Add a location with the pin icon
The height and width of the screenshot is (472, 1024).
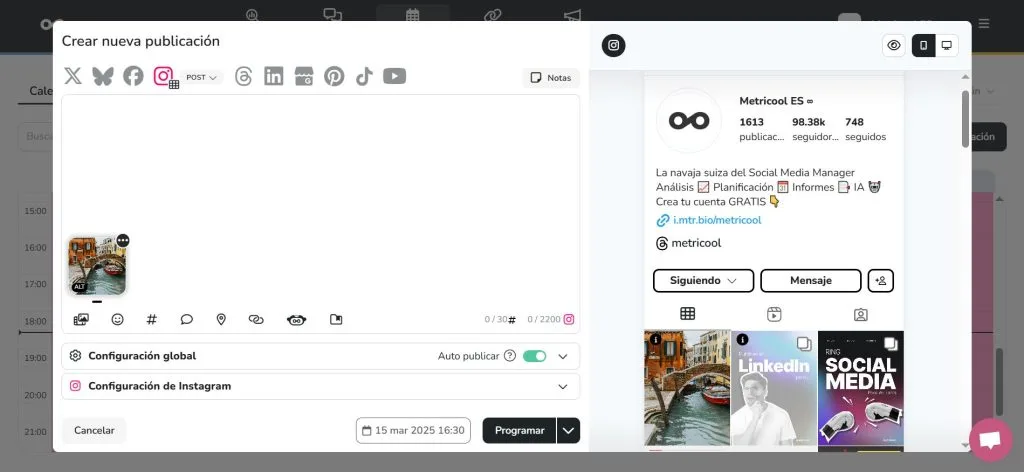[221, 319]
